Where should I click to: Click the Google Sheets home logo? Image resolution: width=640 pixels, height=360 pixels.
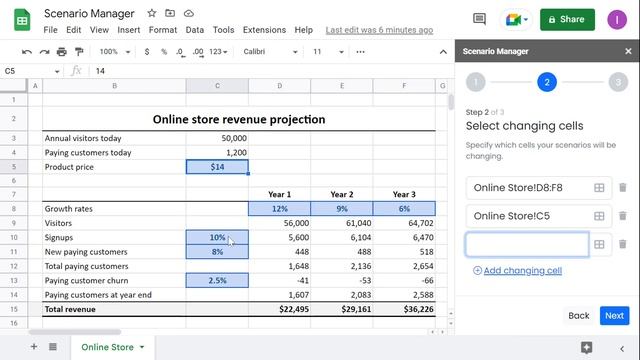(x=22, y=20)
